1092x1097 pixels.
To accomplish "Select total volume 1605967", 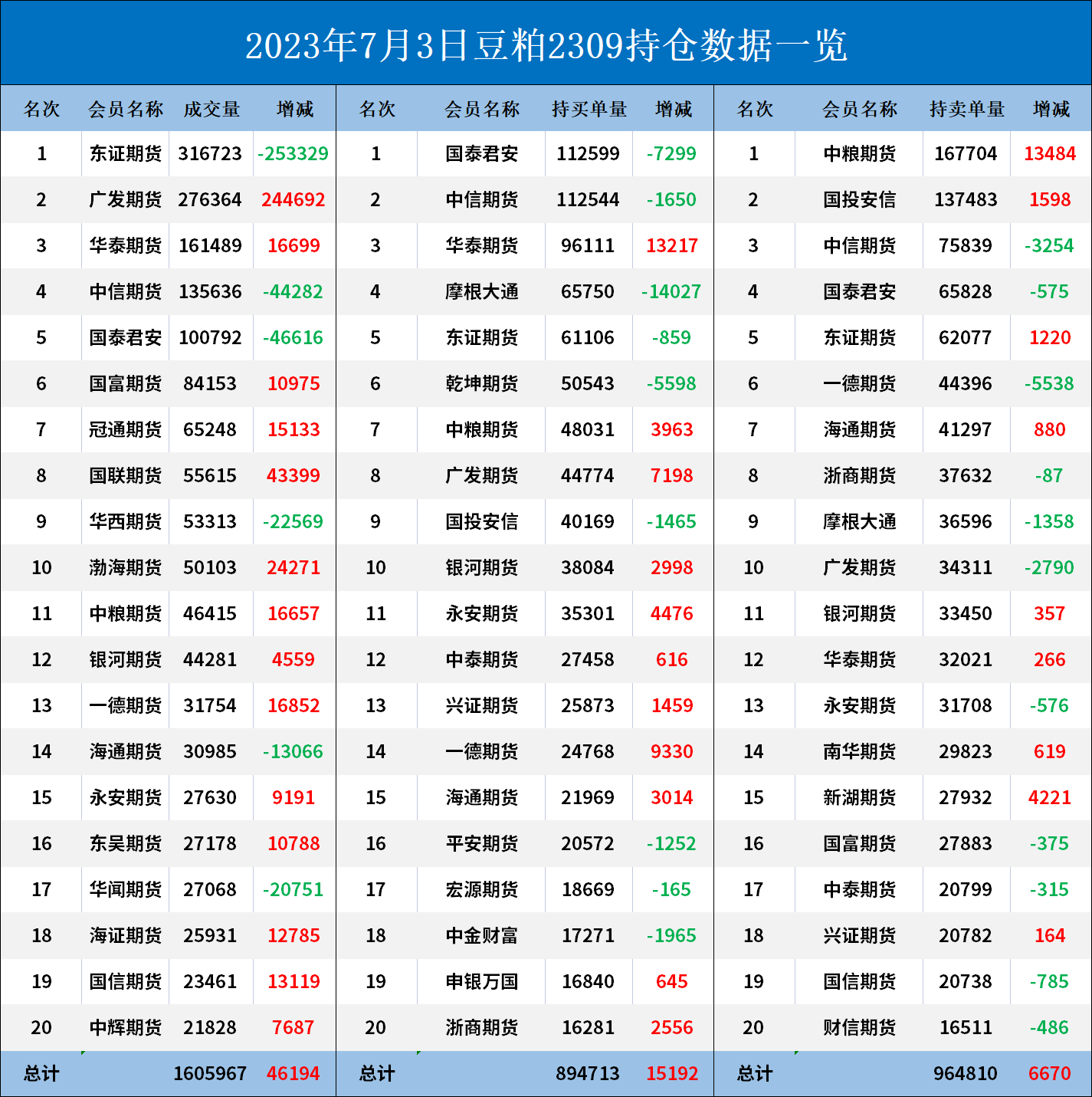I will tap(210, 1074).
